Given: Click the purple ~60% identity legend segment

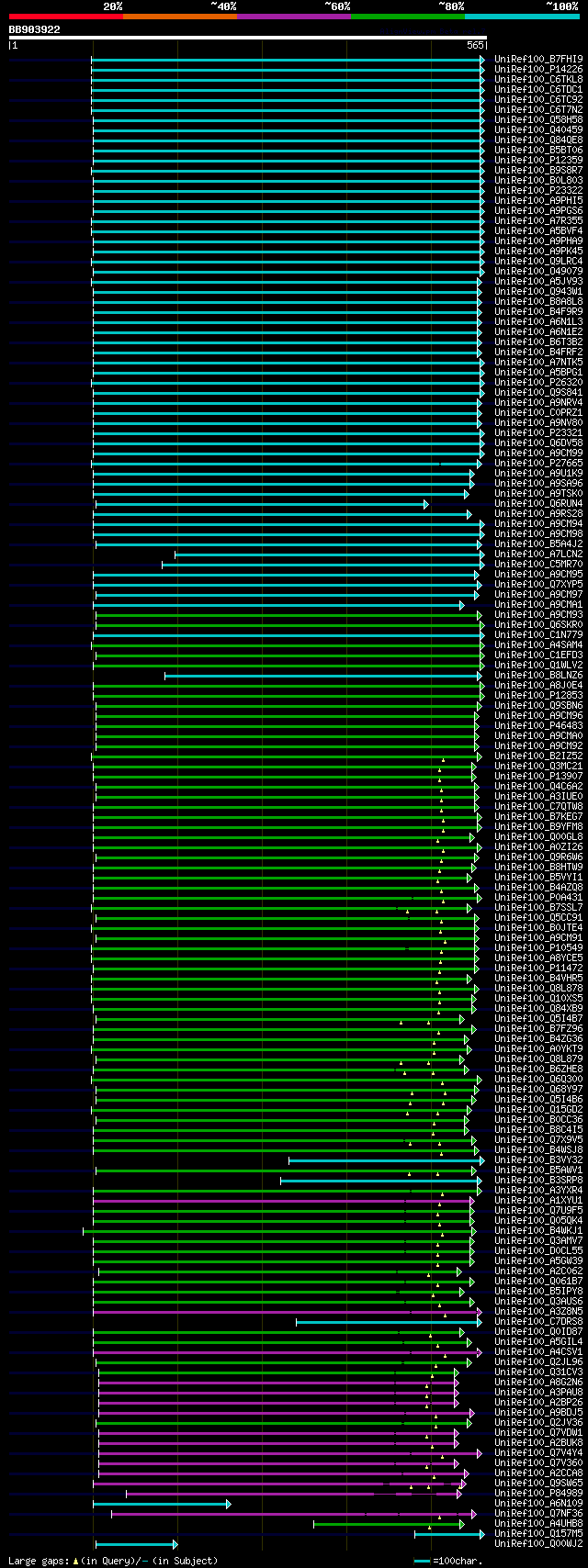Looking at the screenshot, I should click(294, 17).
